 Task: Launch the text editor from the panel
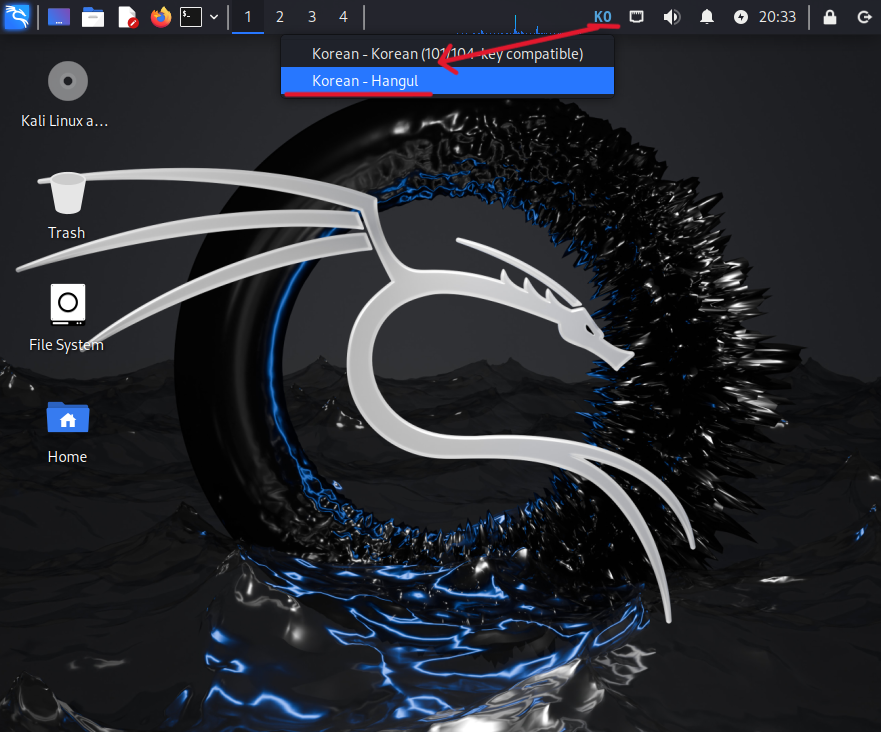(x=128, y=17)
